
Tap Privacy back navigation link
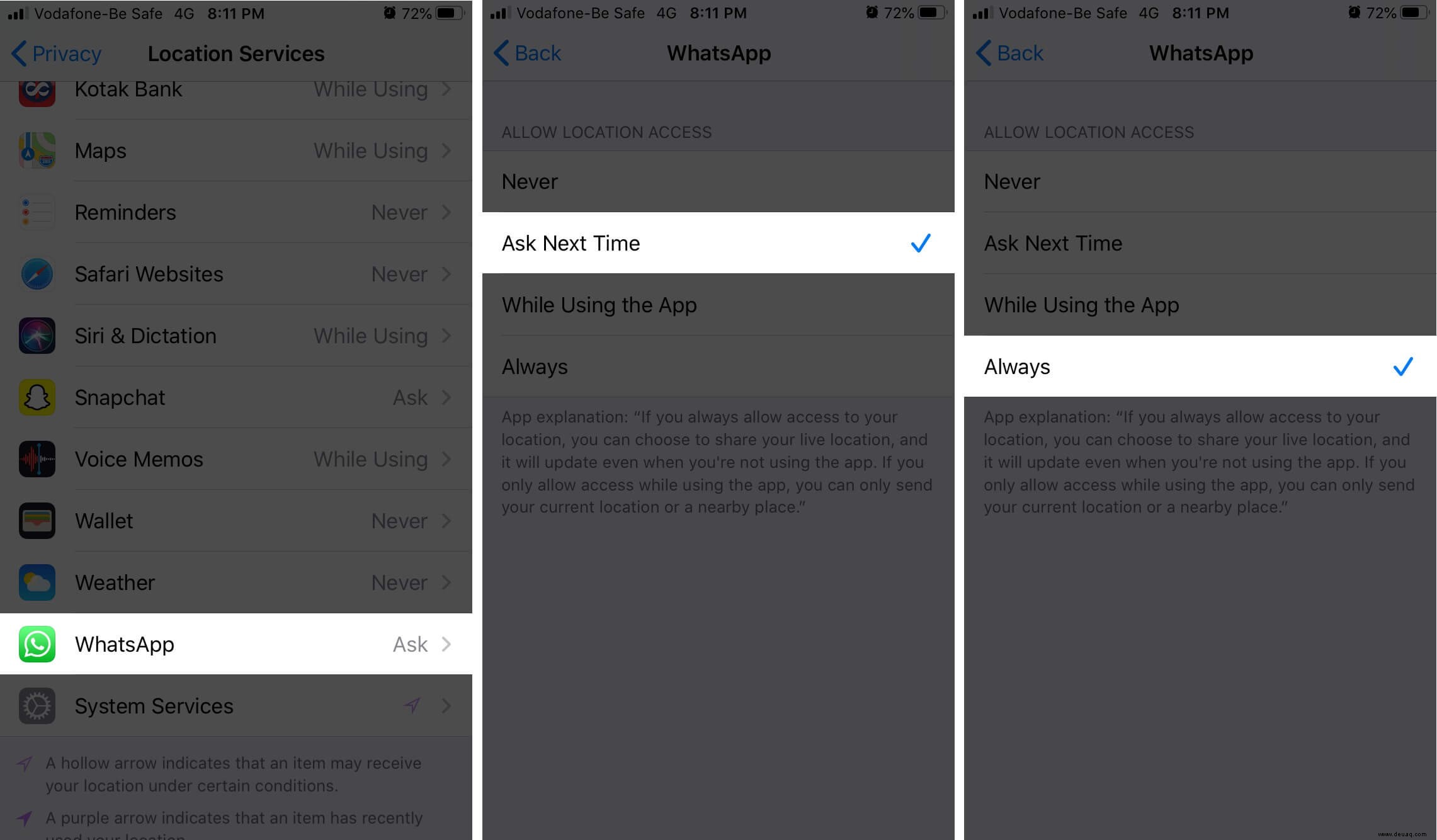(x=56, y=52)
